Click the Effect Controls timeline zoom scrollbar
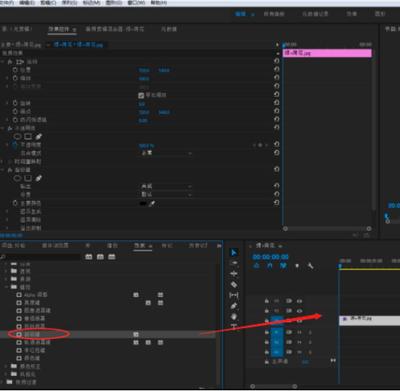This screenshot has width=400, height=391. point(327,229)
